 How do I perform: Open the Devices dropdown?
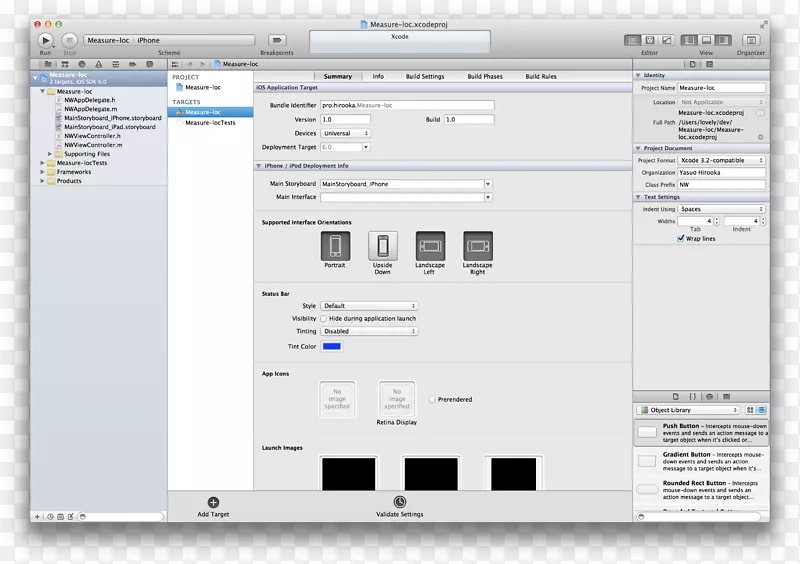345,133
